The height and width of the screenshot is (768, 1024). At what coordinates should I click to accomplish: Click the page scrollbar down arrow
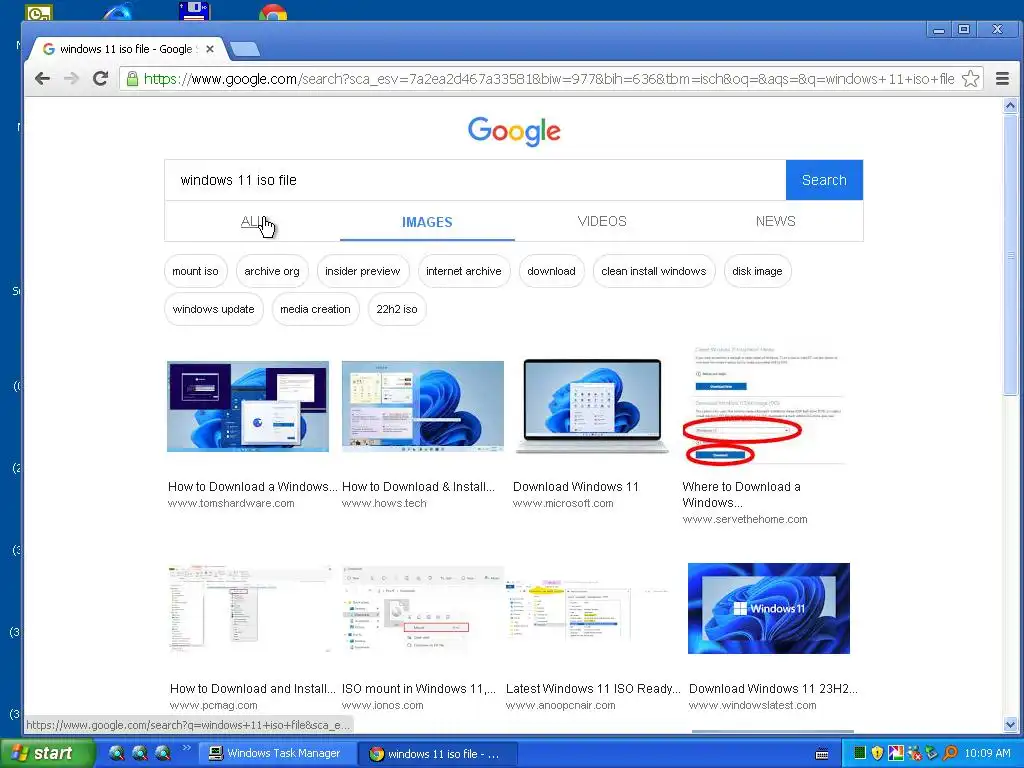click(1010, 724)
